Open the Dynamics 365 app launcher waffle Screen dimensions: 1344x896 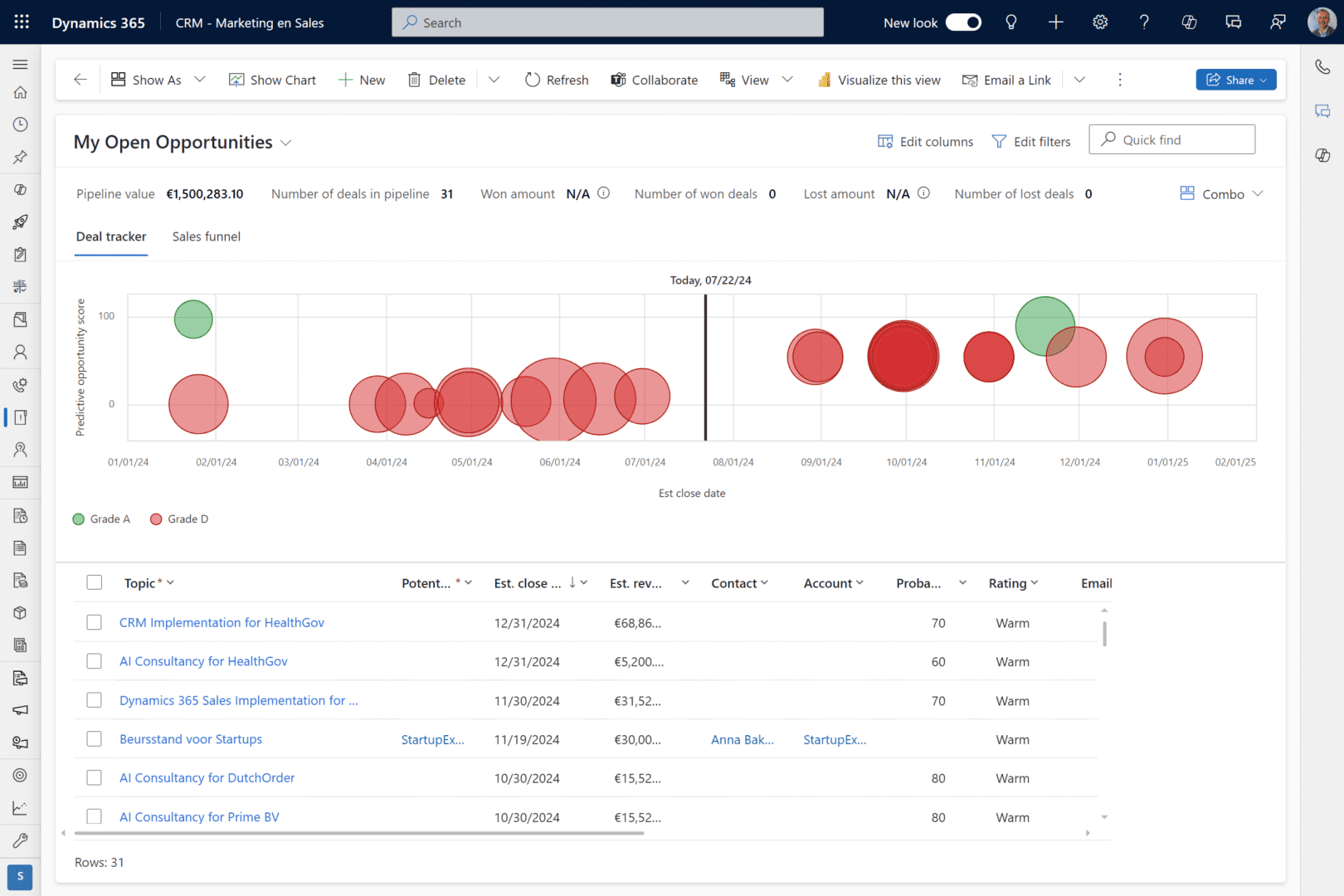tap(22, 22)
